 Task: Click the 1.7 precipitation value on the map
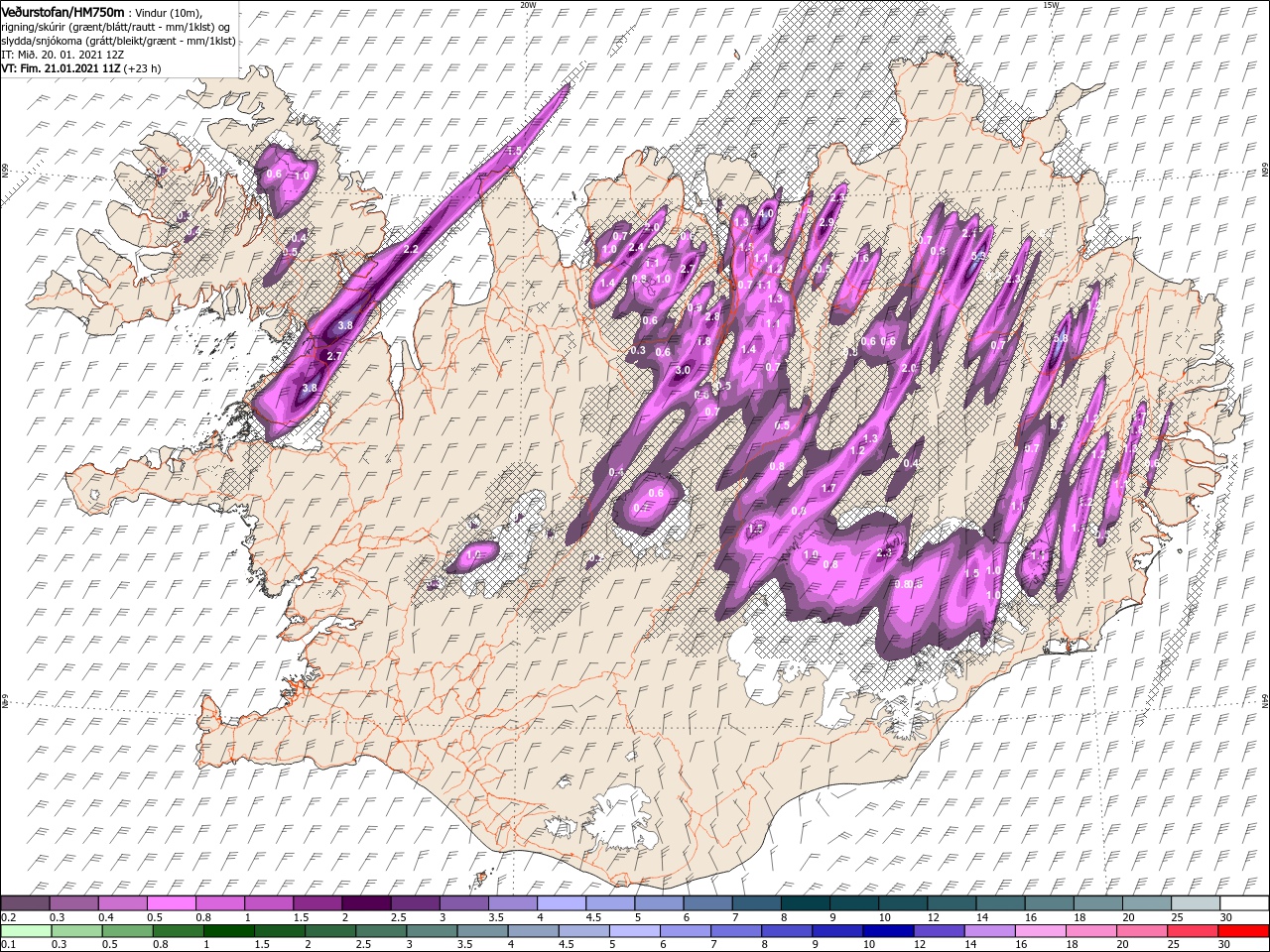(x=828, y=489)
